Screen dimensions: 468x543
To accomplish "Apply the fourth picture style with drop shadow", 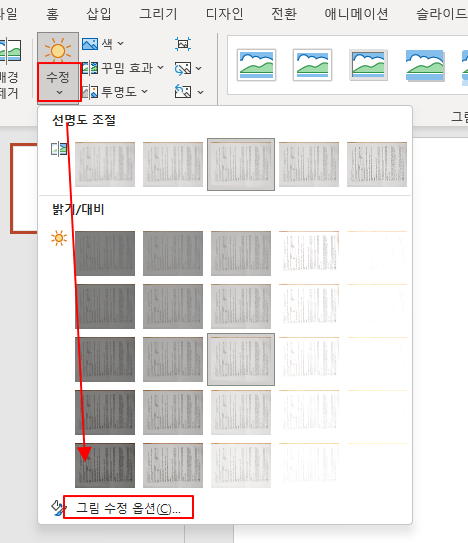I will click(x=425, y=65).
